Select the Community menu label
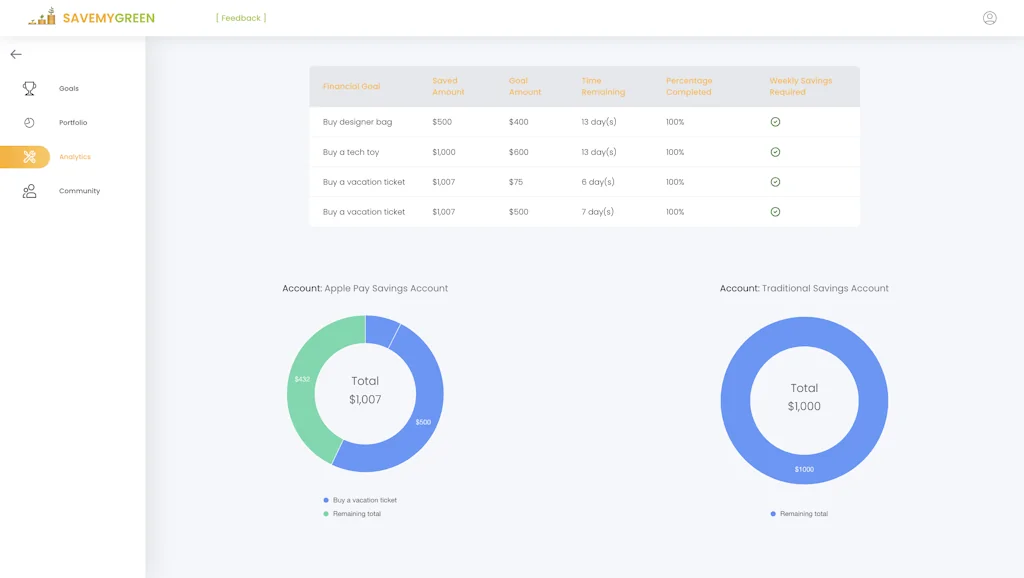 (x=79, y=191)
